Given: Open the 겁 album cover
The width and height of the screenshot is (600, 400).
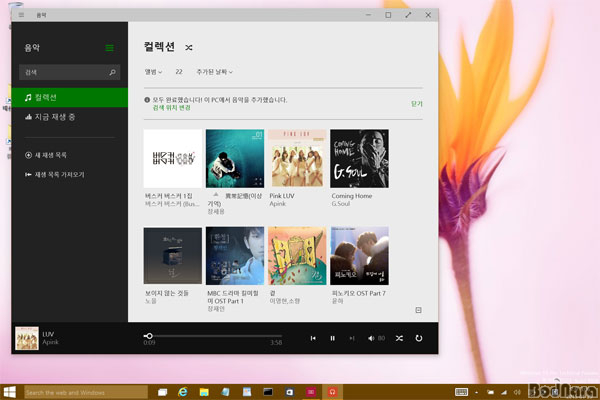Looking at the screenshot, I should coord(297,256).
